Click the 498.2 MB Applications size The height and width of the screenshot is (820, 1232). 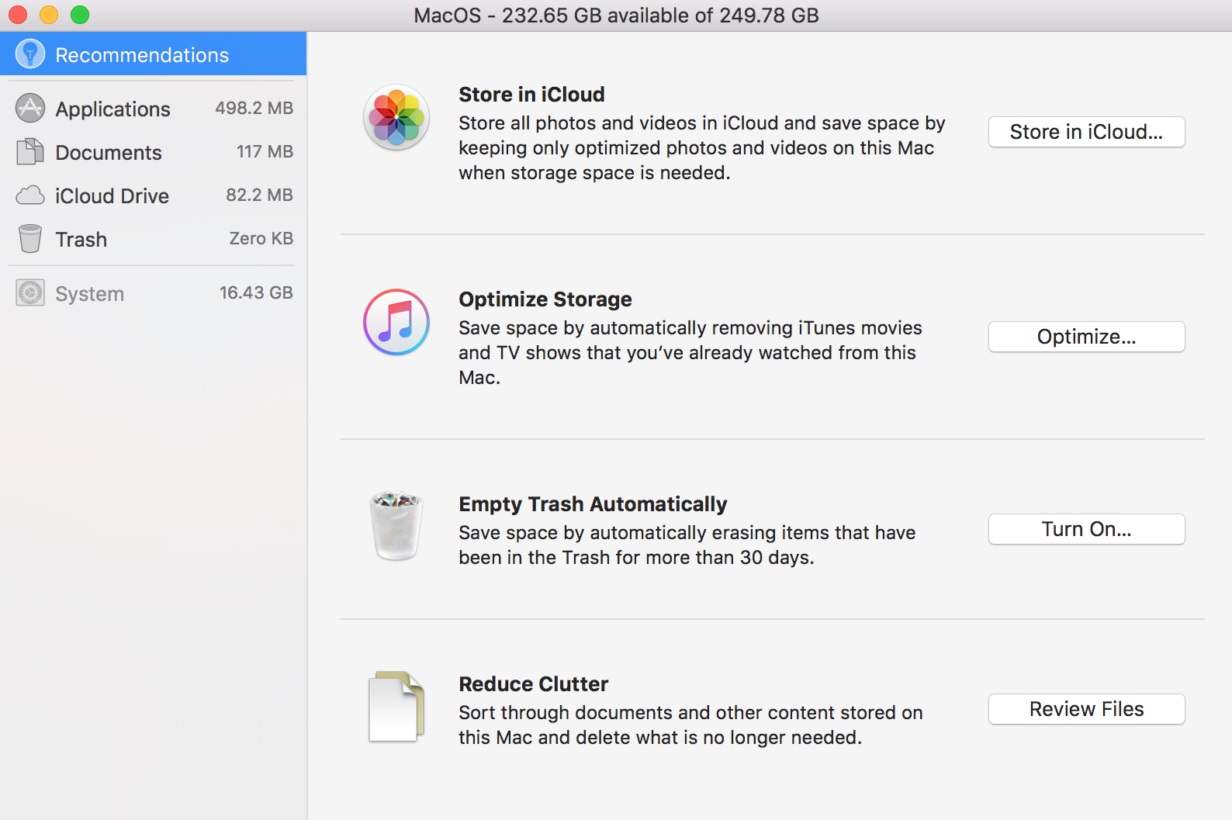point(254,108)
